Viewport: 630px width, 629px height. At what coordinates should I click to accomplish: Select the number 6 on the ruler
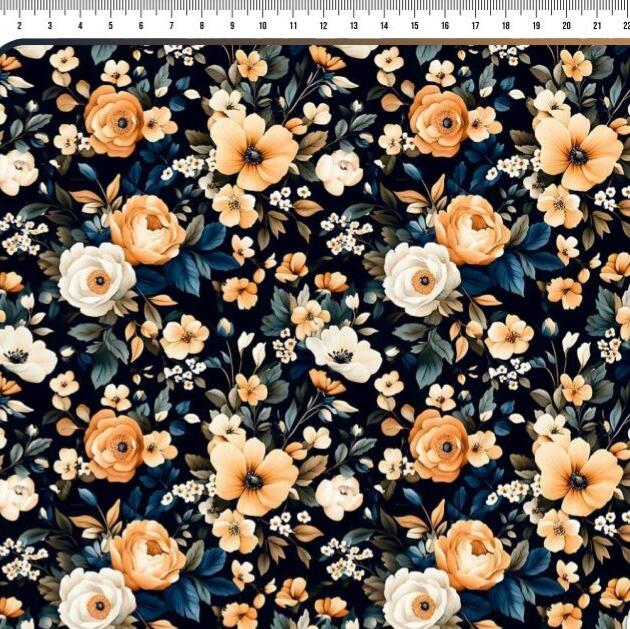click(141, 26)
